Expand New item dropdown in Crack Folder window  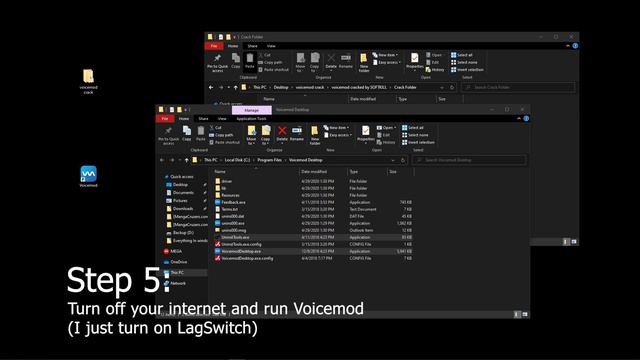pyautogui.click(x=386, y=55)
